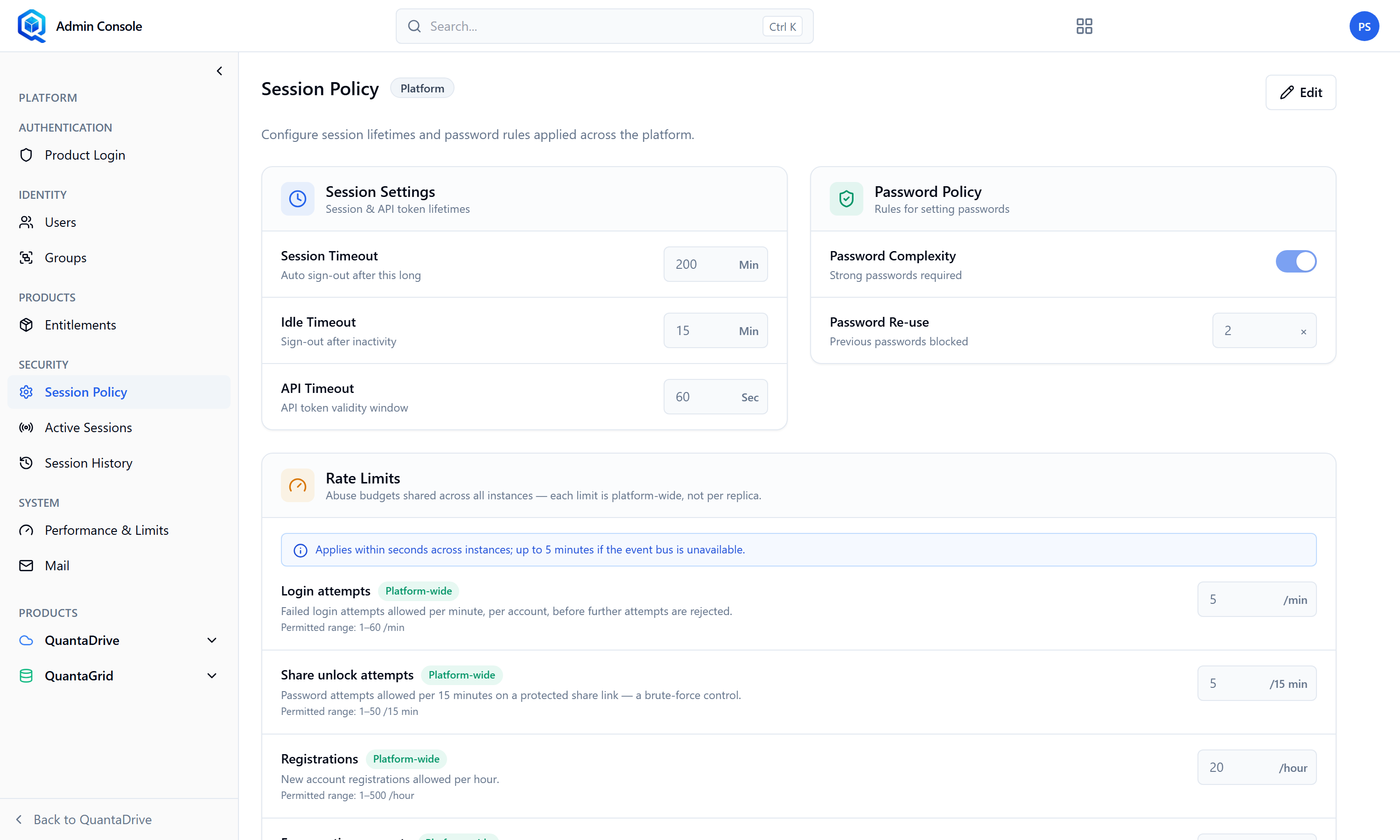Click the Admin Console logo
Viewport: 1400px width, 840px height.
pyautogui.click(x=32, y=26)
